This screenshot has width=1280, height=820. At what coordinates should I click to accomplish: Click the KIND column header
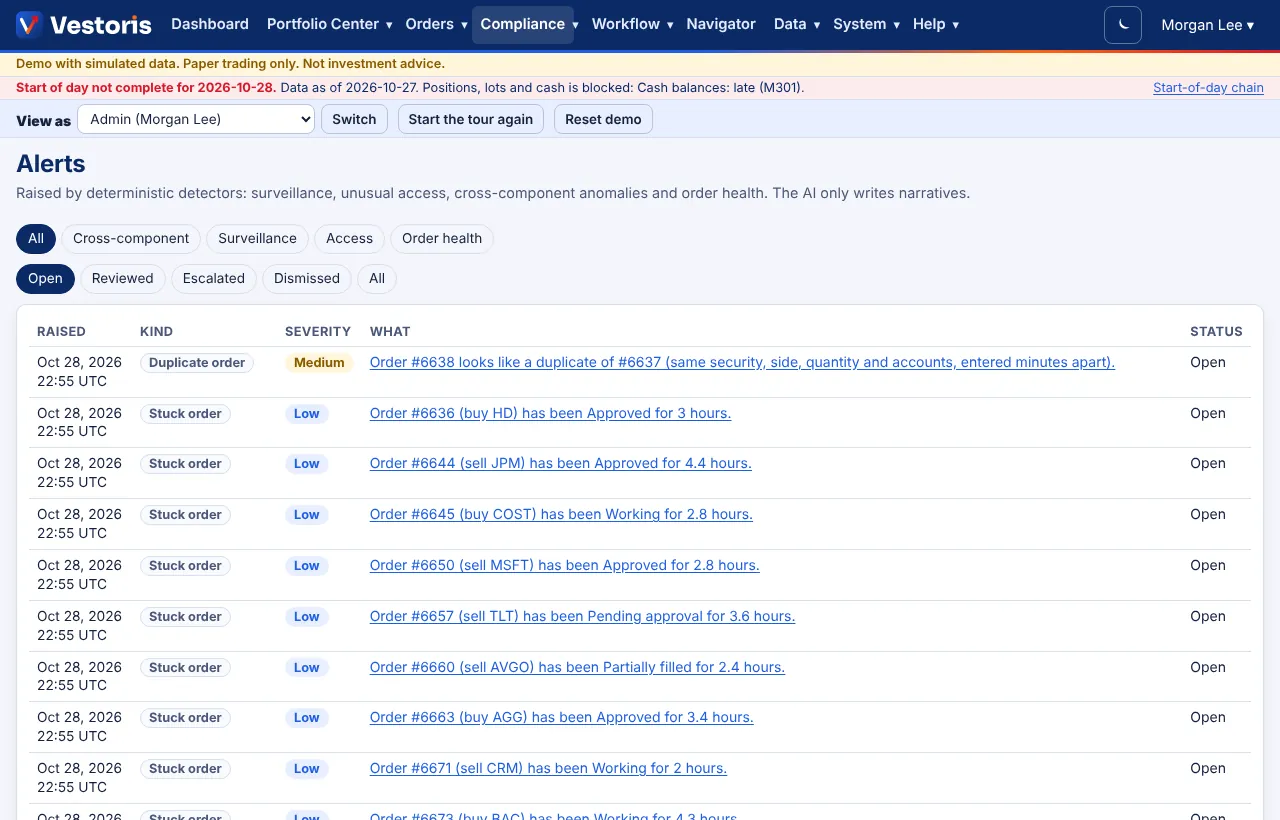coord(156,331)
